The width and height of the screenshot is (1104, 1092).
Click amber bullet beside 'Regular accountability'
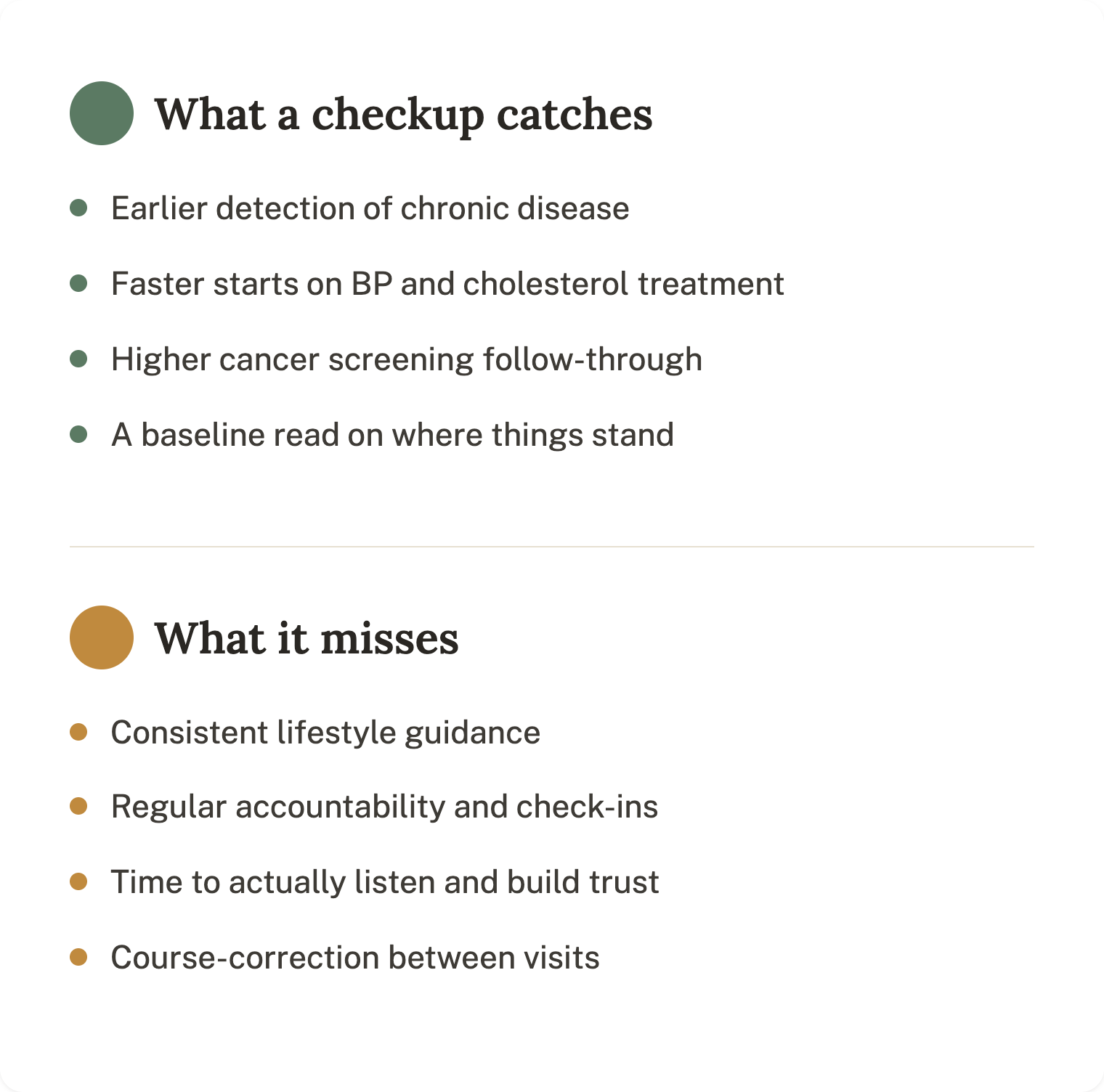tap(78, 807)
